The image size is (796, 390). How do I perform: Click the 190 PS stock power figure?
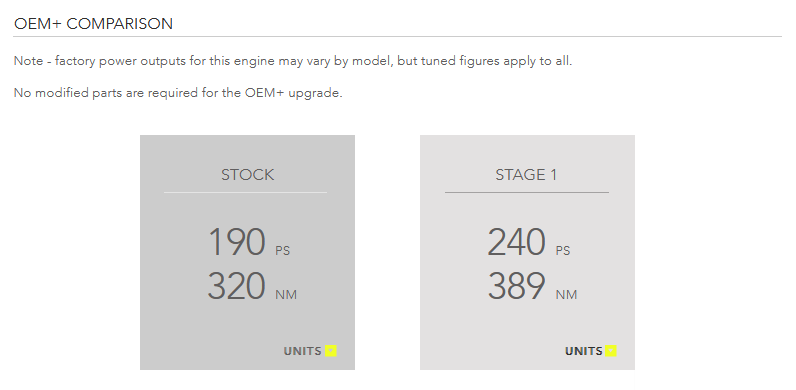point(249,242)
